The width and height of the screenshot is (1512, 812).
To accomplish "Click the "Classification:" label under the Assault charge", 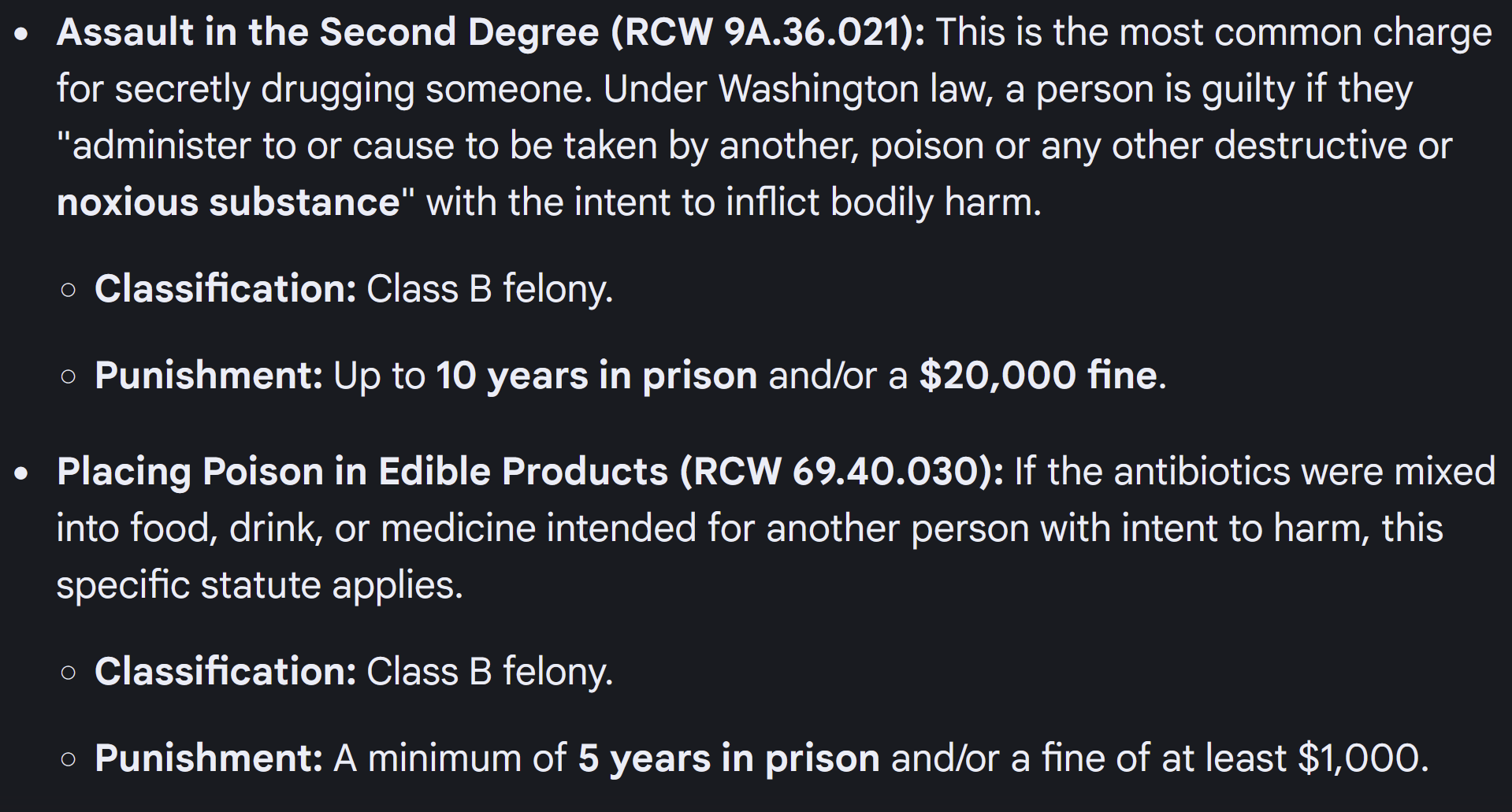I will click(x=225, y=289).
